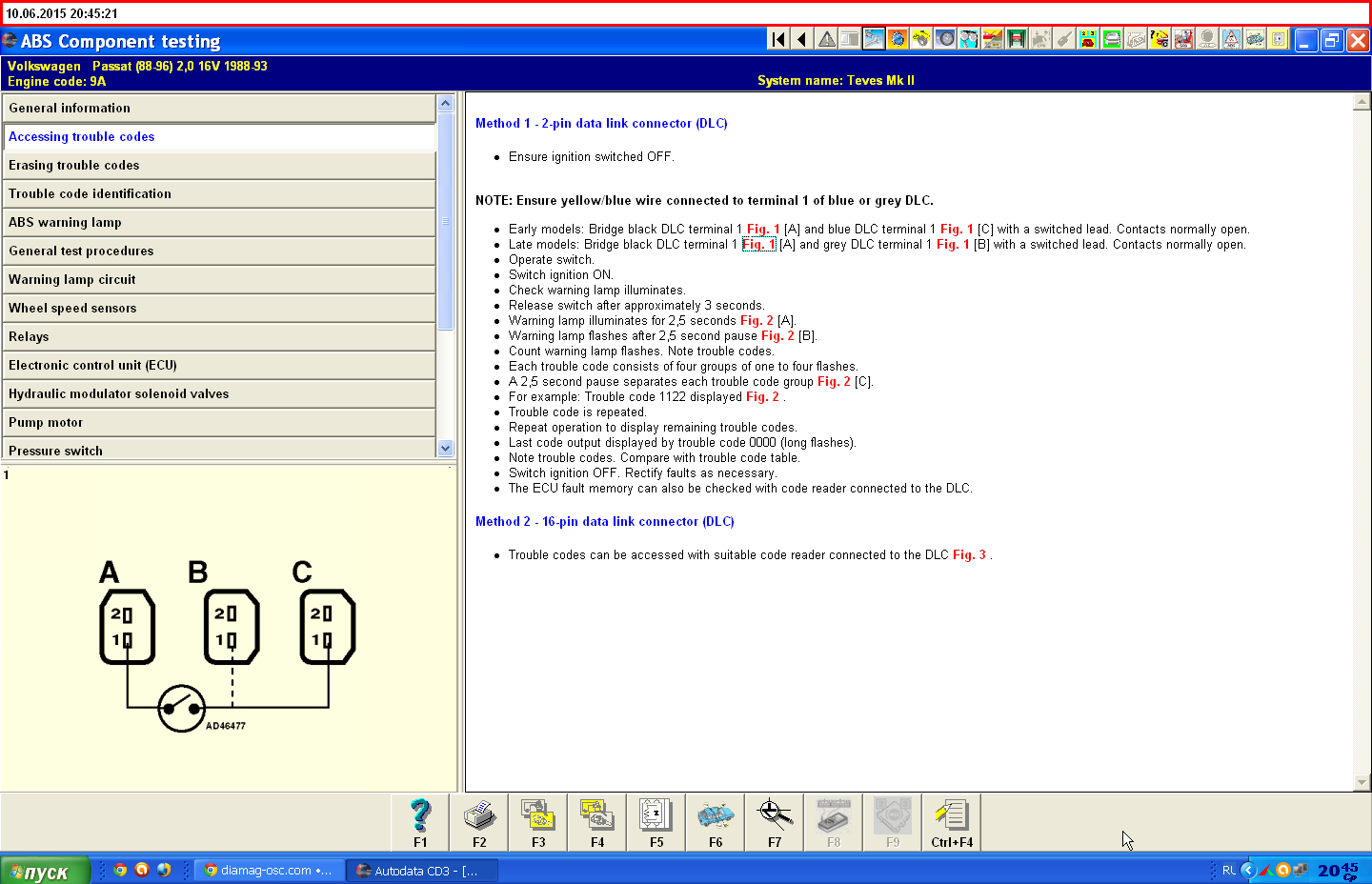Open Fig. 2 link in 'trouble code group' line
This screenshot has height=884, width=1372.
[834, 381]
